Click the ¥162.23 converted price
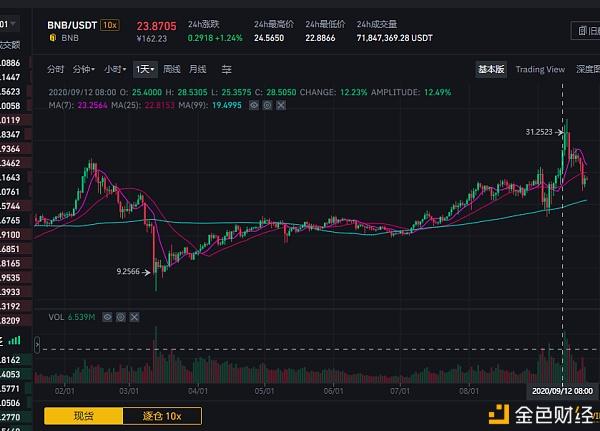The image size is (600, 431). [x=152, y=39]
